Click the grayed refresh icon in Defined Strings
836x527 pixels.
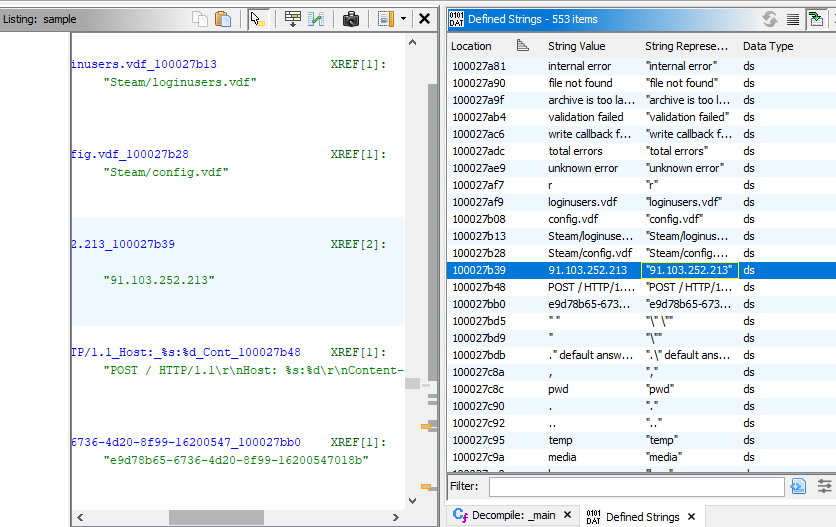point(769,19)
